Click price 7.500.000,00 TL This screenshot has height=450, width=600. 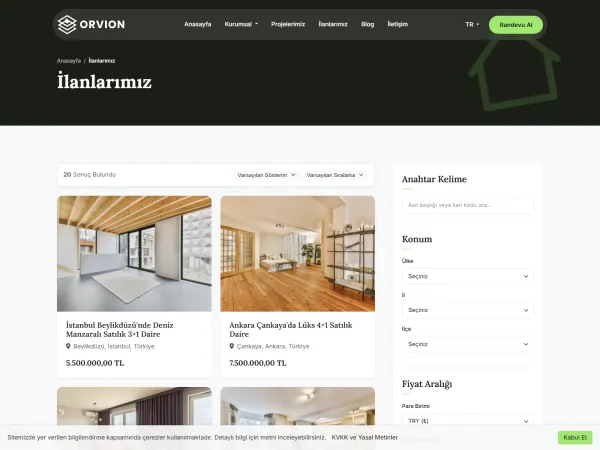click(258, 363)
